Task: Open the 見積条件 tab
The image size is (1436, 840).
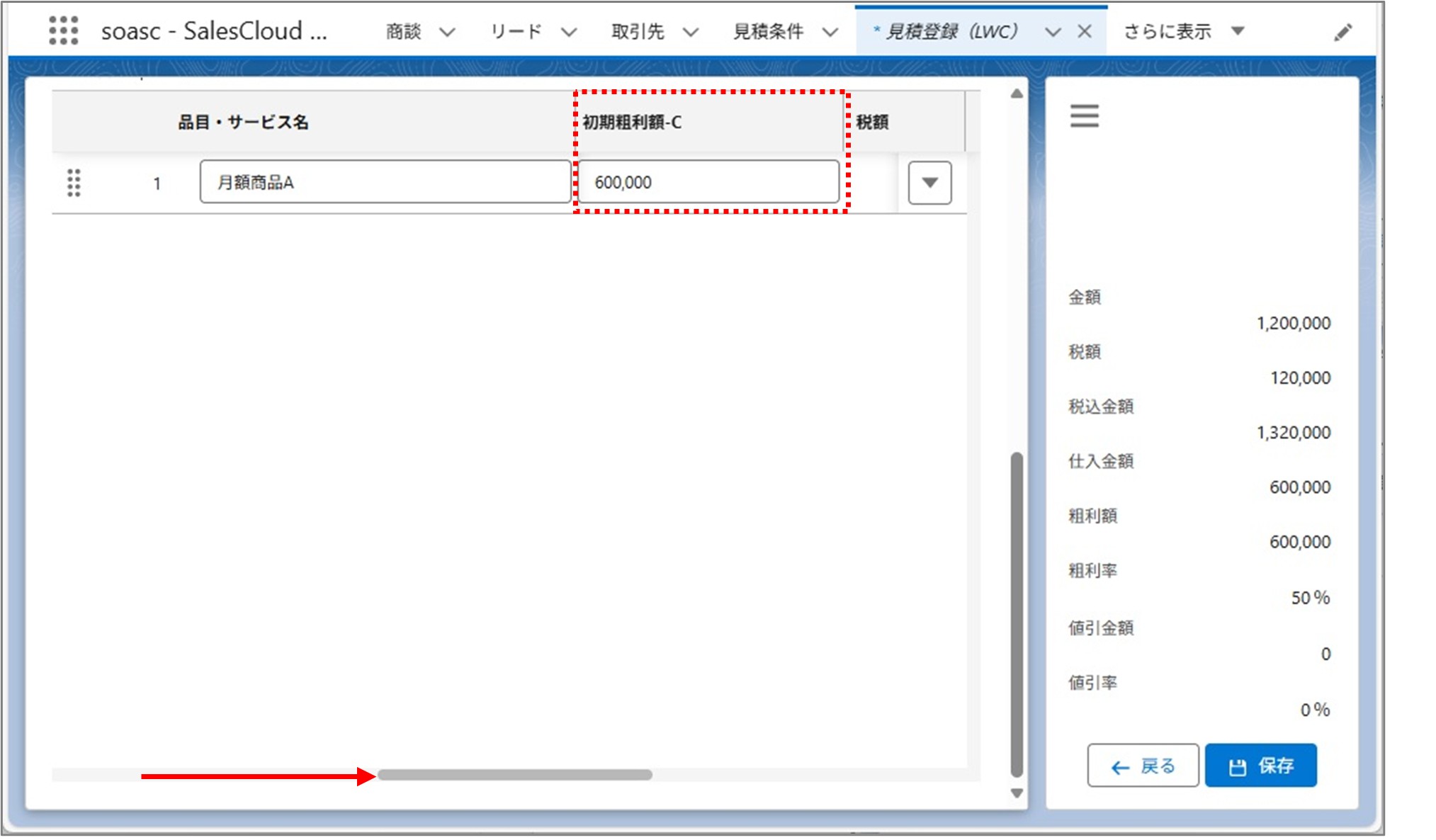Action: click(769, 30)
